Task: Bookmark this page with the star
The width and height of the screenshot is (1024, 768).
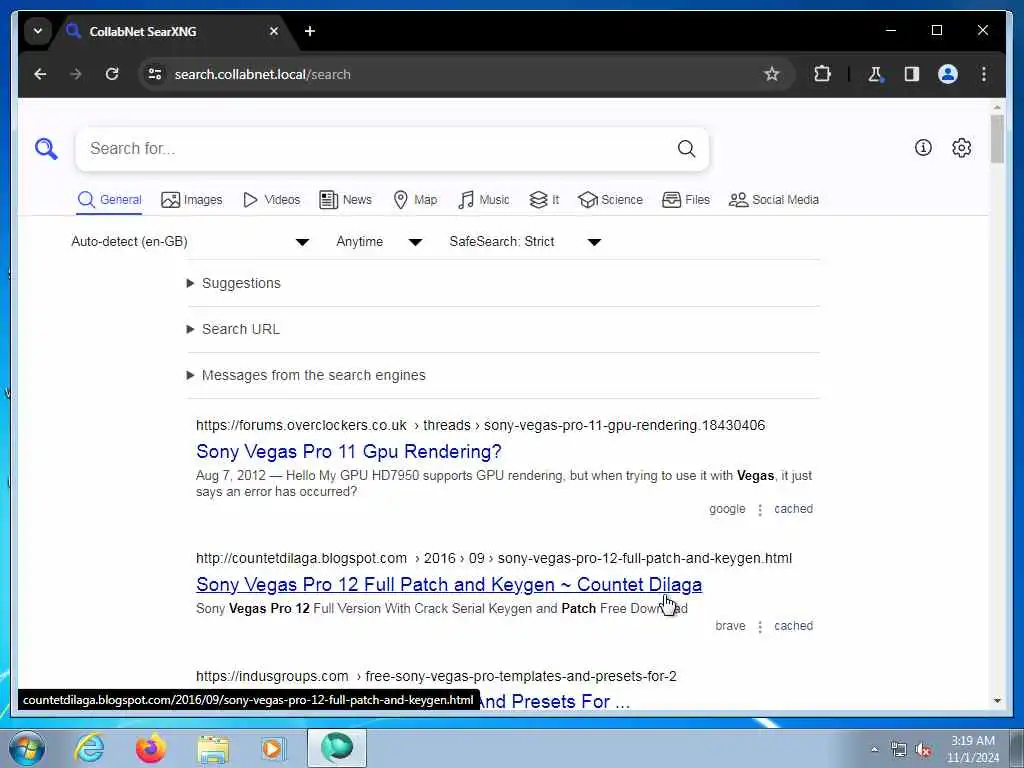Action: pos(772,74)
